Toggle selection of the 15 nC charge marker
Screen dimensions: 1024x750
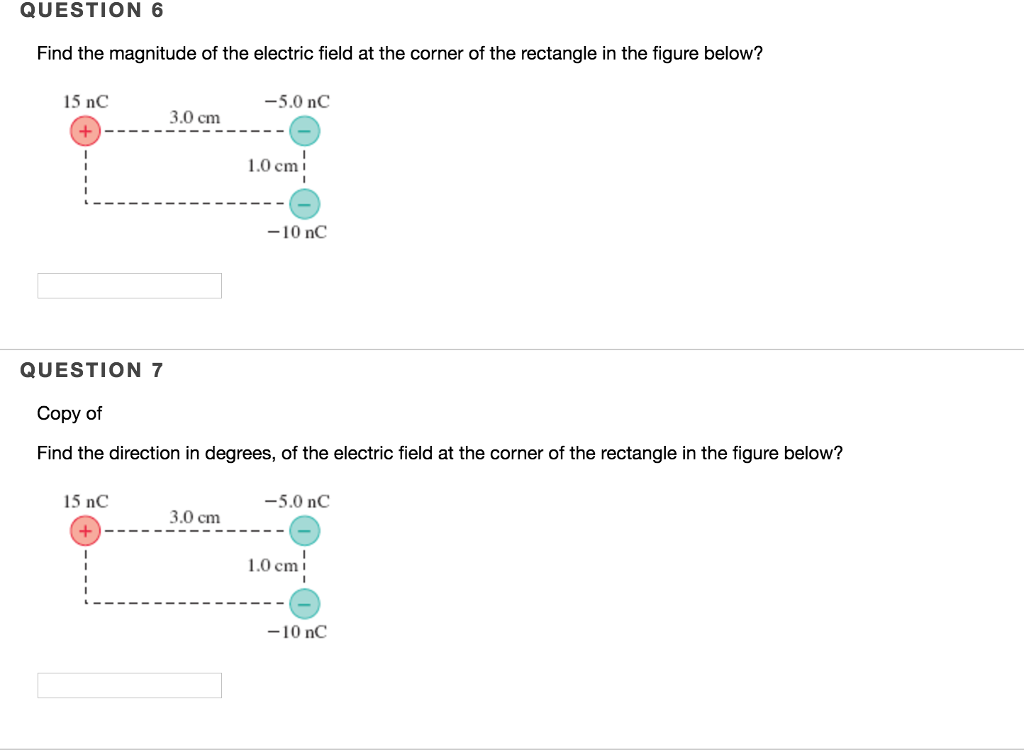[x=85, y=130]
